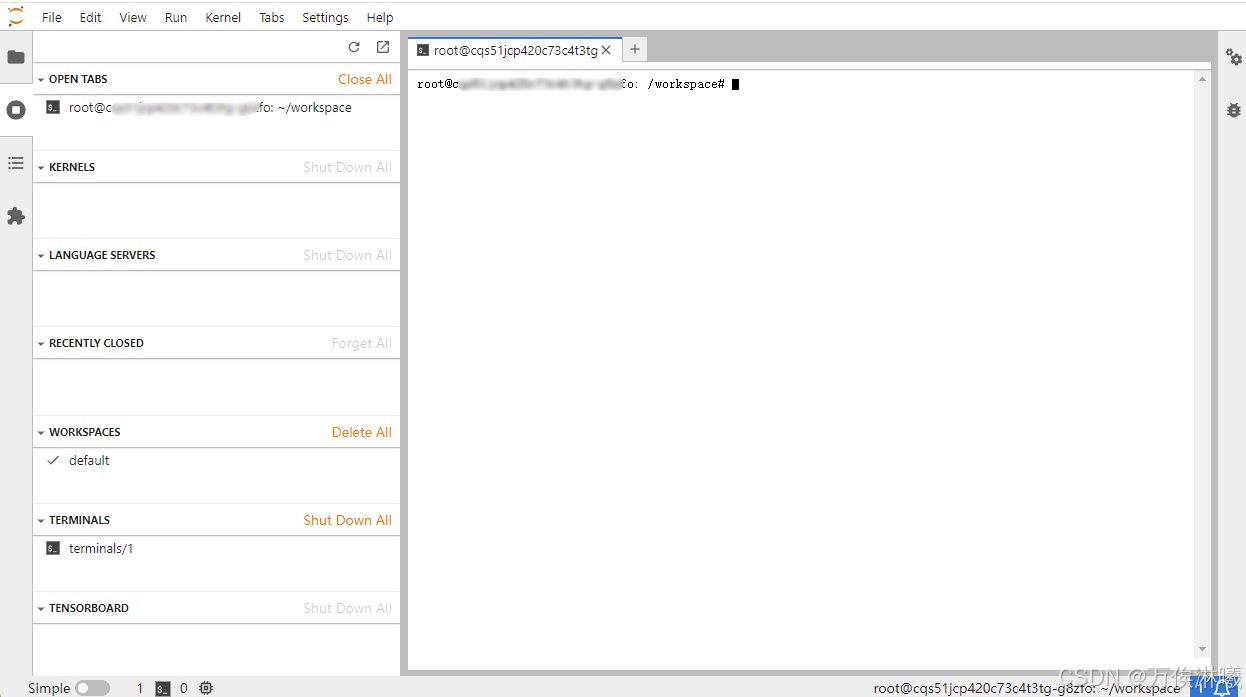The height and width of the screenshot is (697, 1246).
Task: Open the Debugger bug icon
Action: [x=1234, y=110]
